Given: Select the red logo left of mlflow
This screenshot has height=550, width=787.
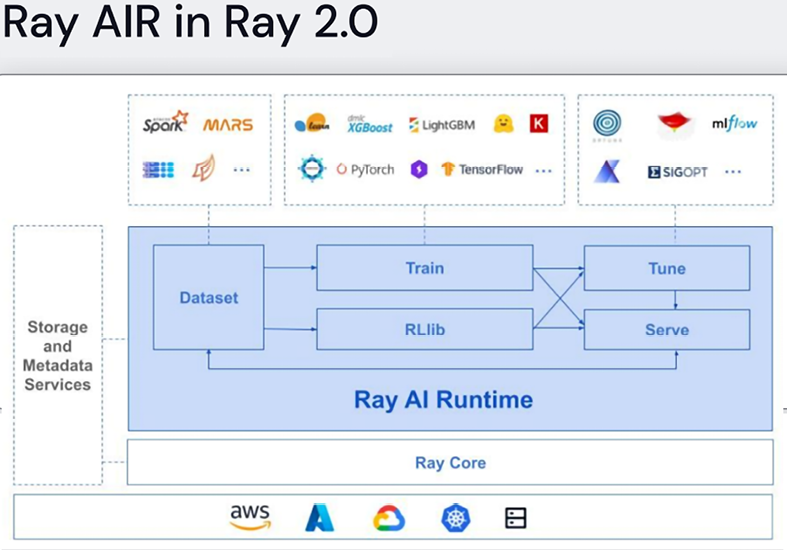Looking at the screenshot, I should click(x=675, y=123).
